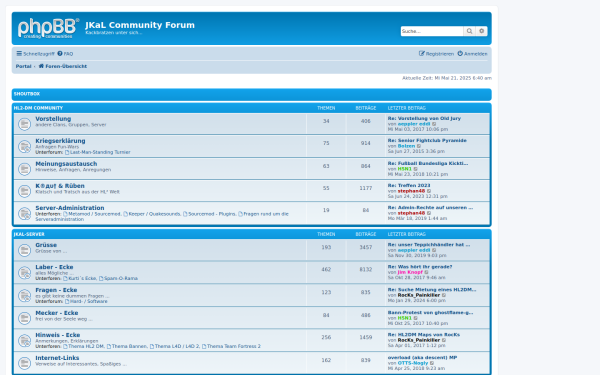Click the Registrieren link
This screenshot has width=600, height=375.
point(436,54)
